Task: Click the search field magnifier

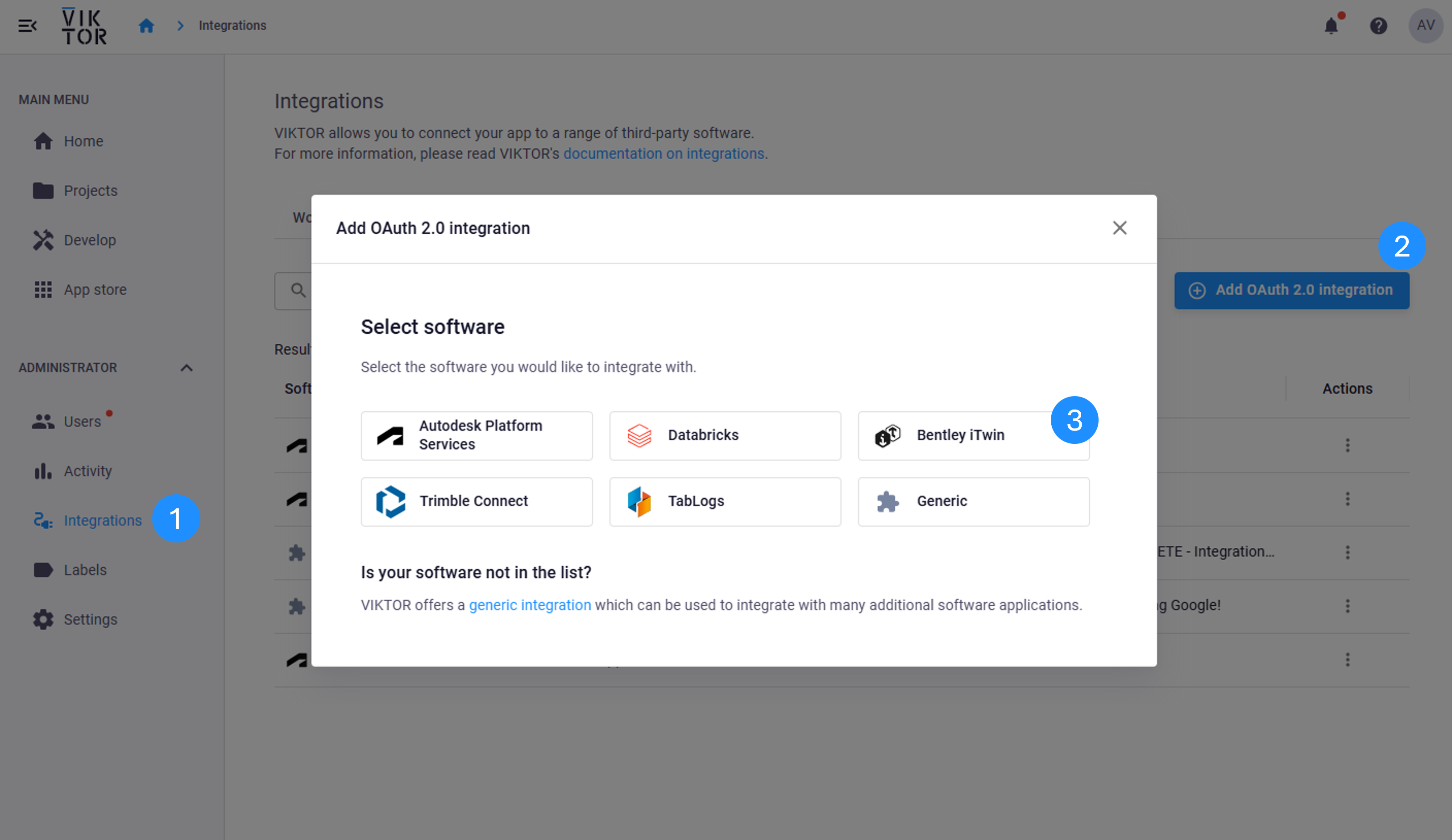Action: click(298, 290)
